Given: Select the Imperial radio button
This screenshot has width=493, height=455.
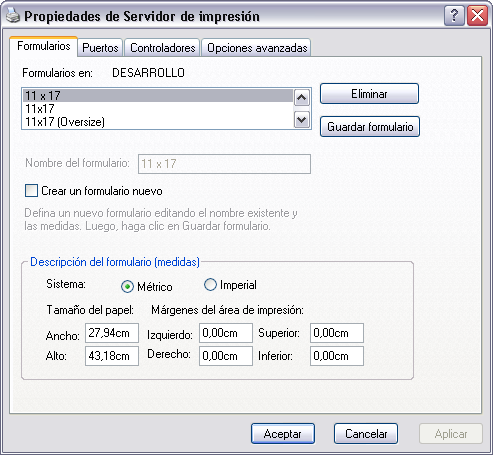Looking at the screenshot, I should point(210,285).
